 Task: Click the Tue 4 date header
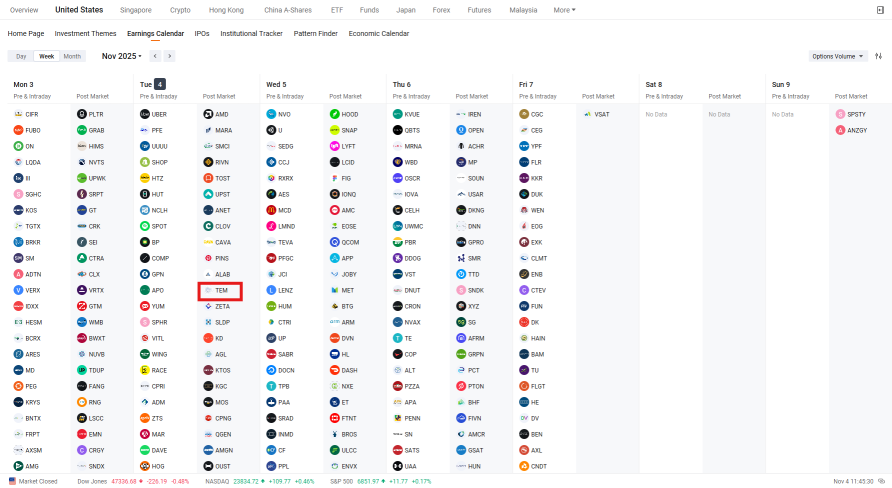coord(152,84)
